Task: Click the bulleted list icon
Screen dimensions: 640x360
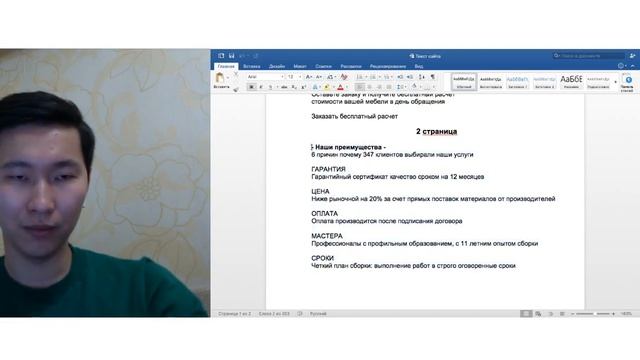Action: pos(360,77)
